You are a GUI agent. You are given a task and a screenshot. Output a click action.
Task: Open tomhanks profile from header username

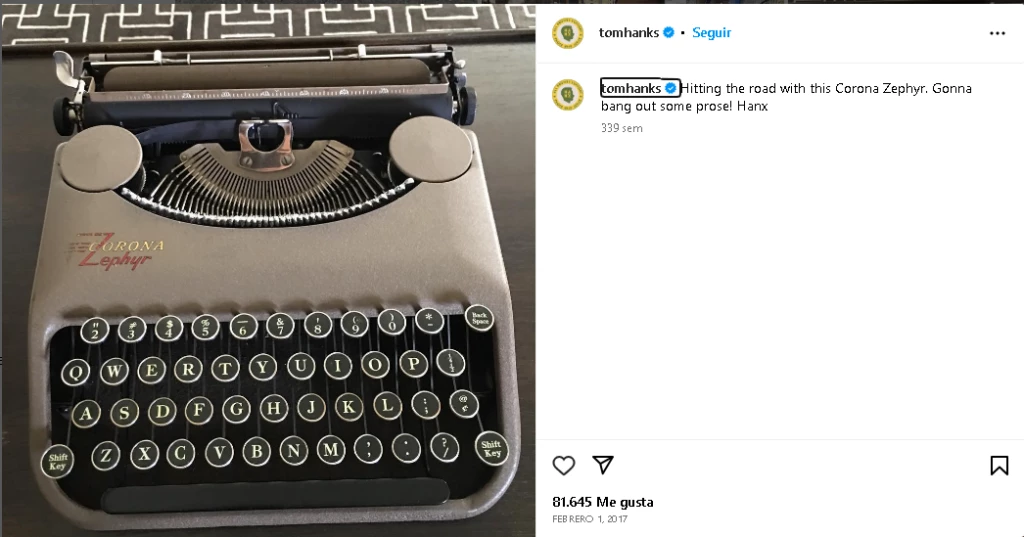(629, 33)
